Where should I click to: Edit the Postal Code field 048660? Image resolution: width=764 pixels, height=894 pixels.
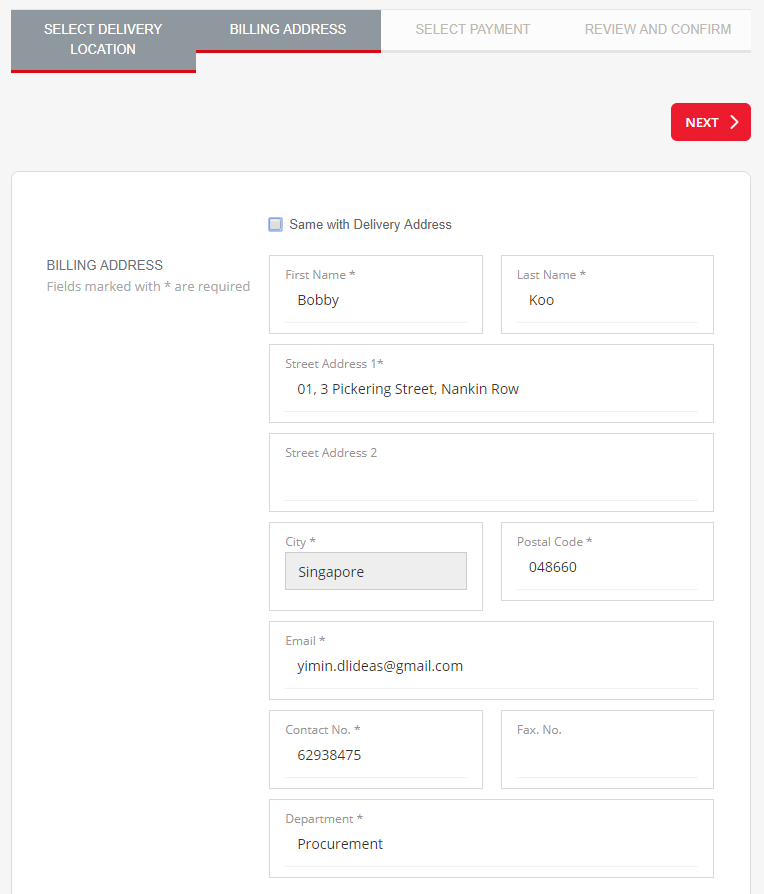(x=607, y=567)
